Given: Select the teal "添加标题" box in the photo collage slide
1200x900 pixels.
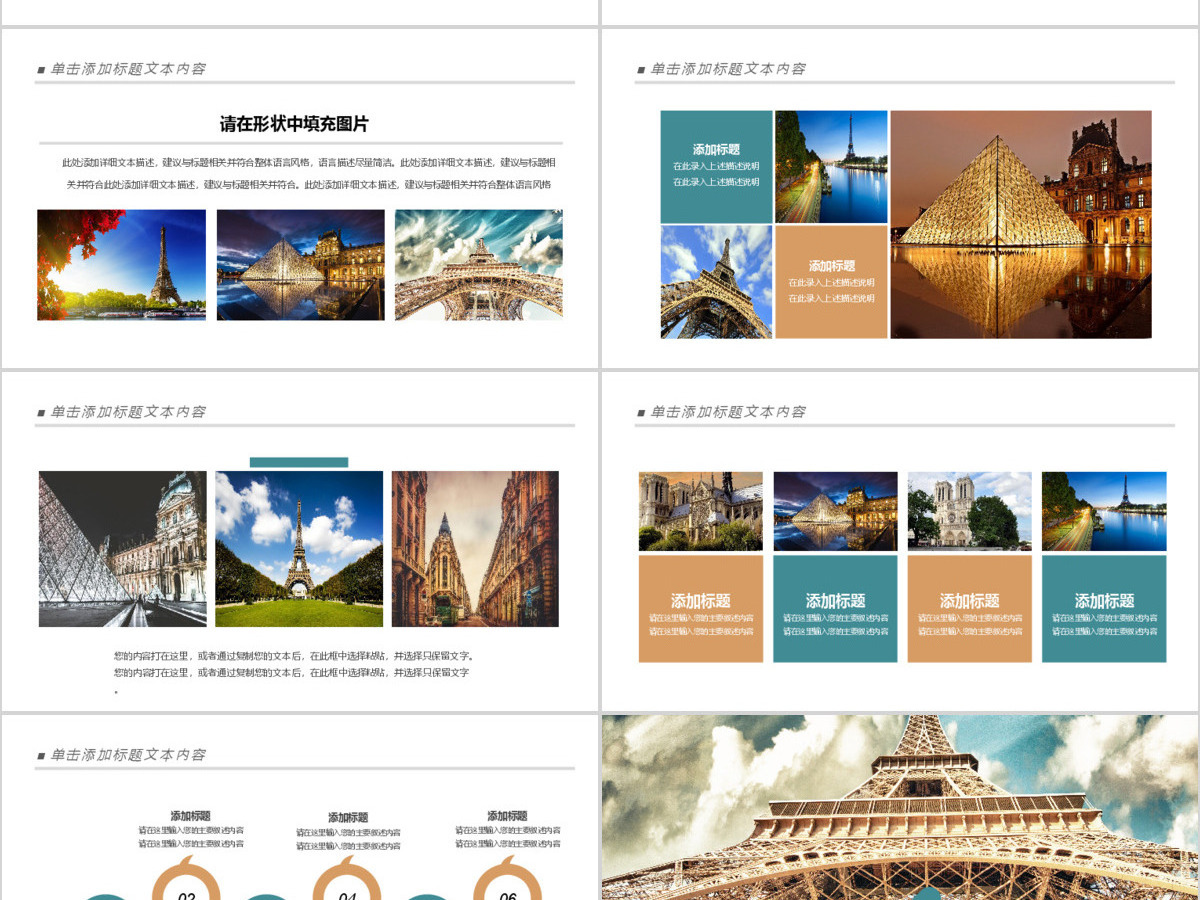Looking at the screenshot, I should click(x=716, y=166).
